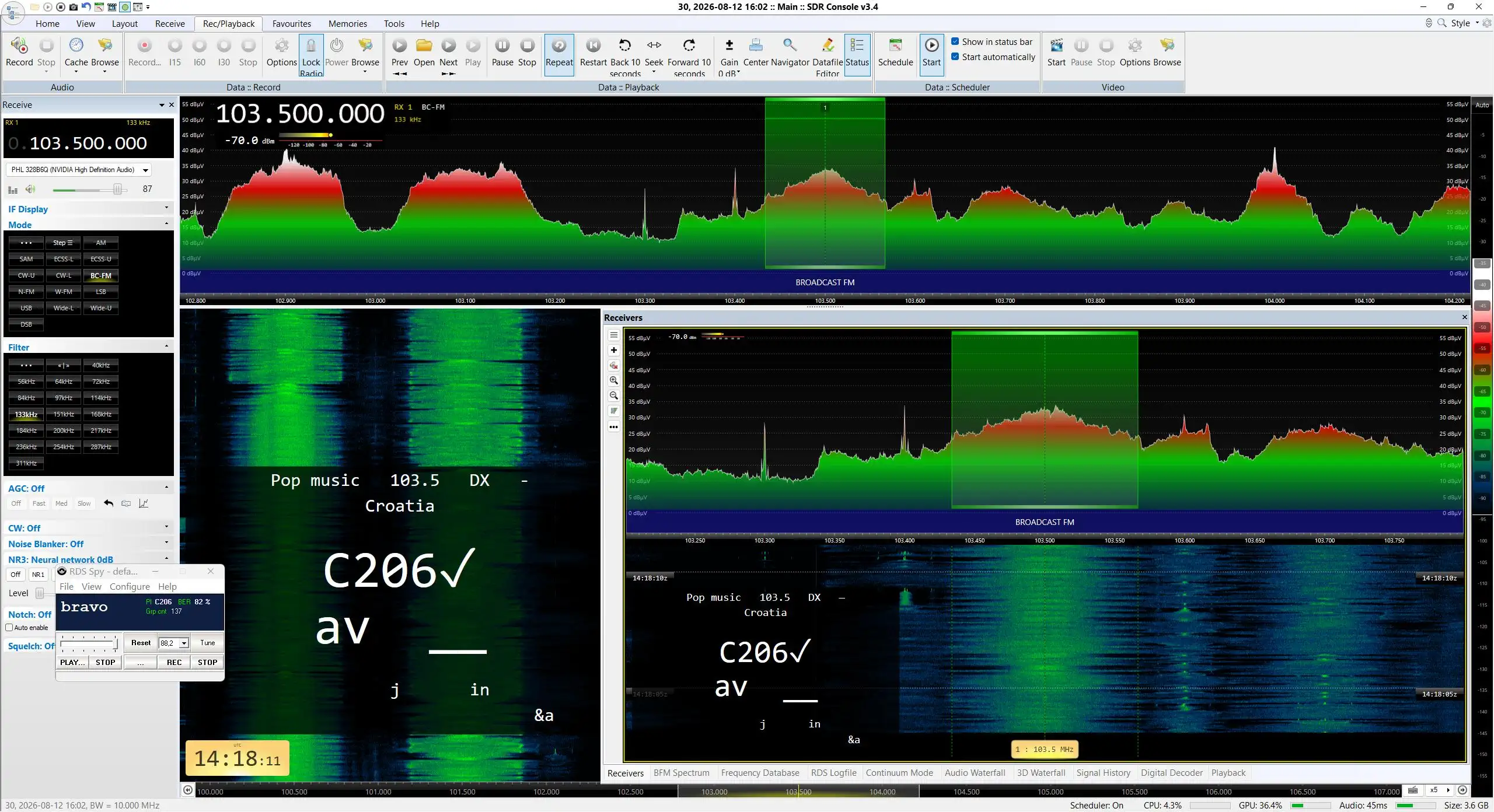The height and width of the screenshot is (812, 1494).
Task: Click the Datafile Editor icon
Action: pos(827,45)
